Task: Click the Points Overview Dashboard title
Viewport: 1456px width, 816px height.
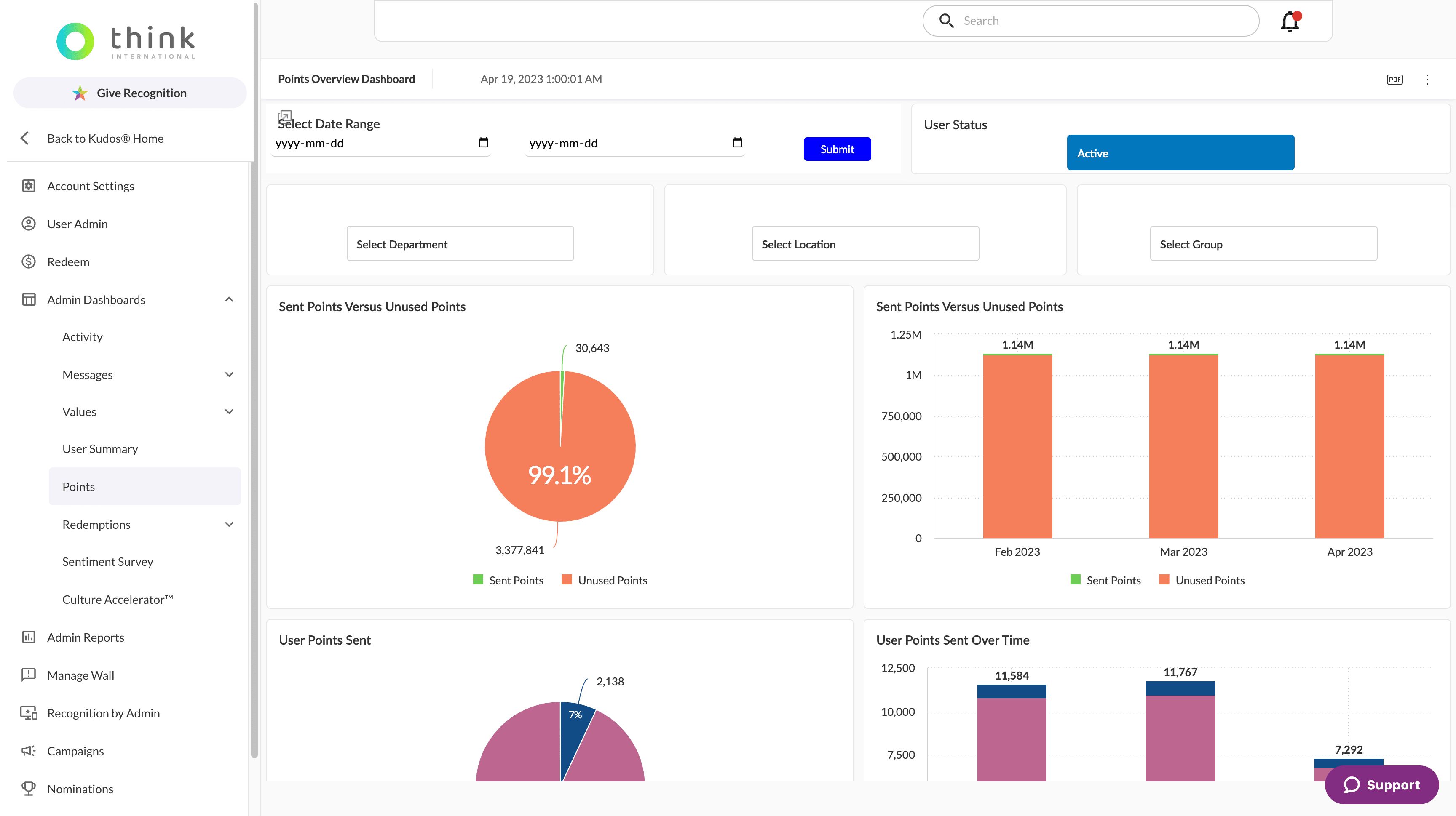Action: point(346,79)
